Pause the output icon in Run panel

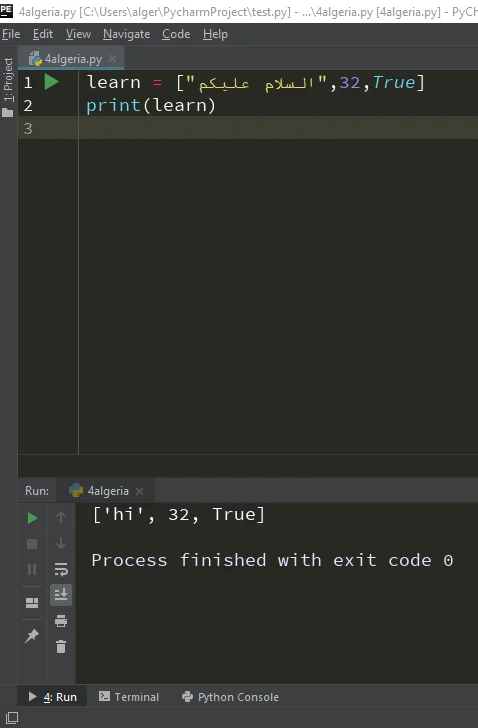(32, 569)
